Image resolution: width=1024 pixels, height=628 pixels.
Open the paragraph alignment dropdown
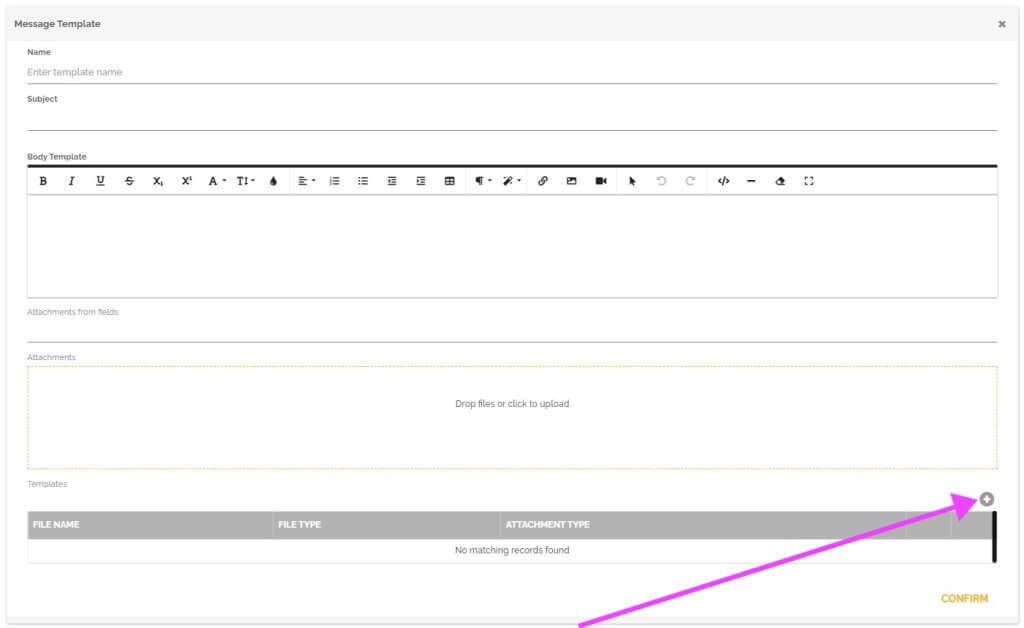(306, 180)
